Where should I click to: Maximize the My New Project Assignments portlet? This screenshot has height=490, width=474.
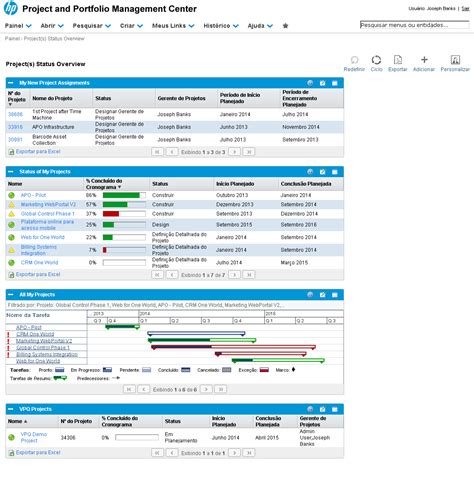click(335, 83)
